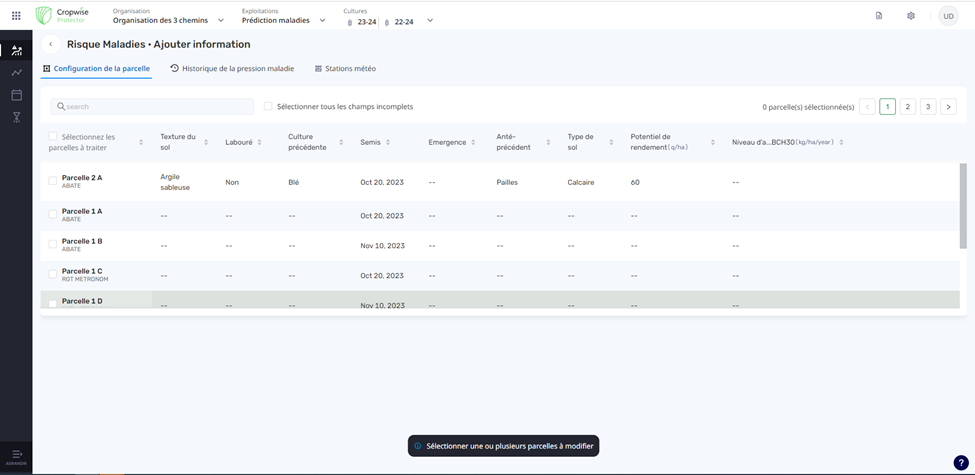
Task: Open the settings gear icon
Action: pos(911,16)
